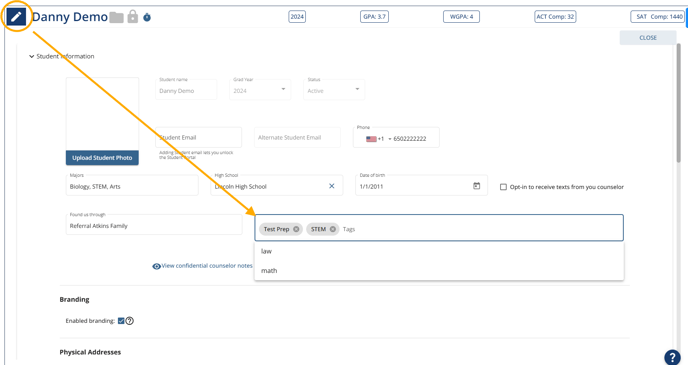This screenshot has height=365, width=688.
Task: Click the Date of birth field
Action: 421,185
